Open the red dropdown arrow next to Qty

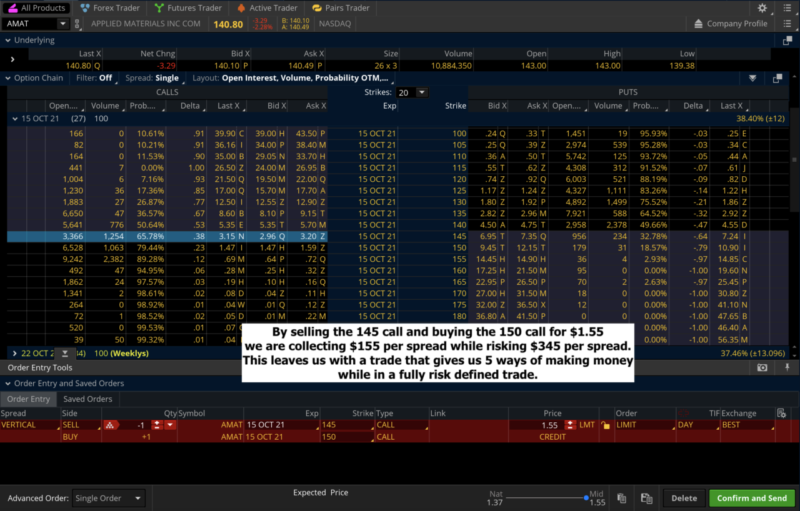click(x=170, y=425)
